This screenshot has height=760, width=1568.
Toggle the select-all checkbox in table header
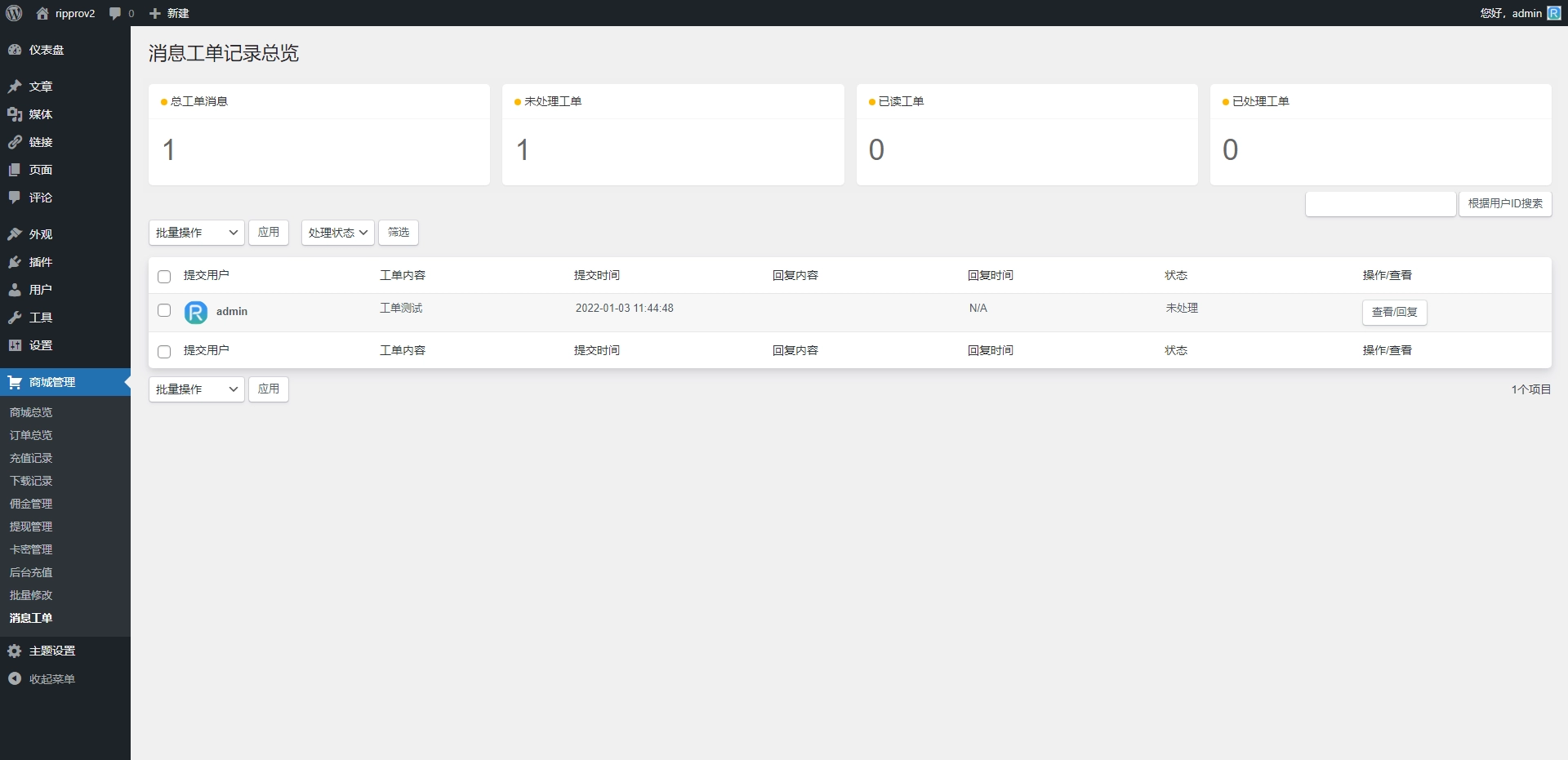coord(164,277)
